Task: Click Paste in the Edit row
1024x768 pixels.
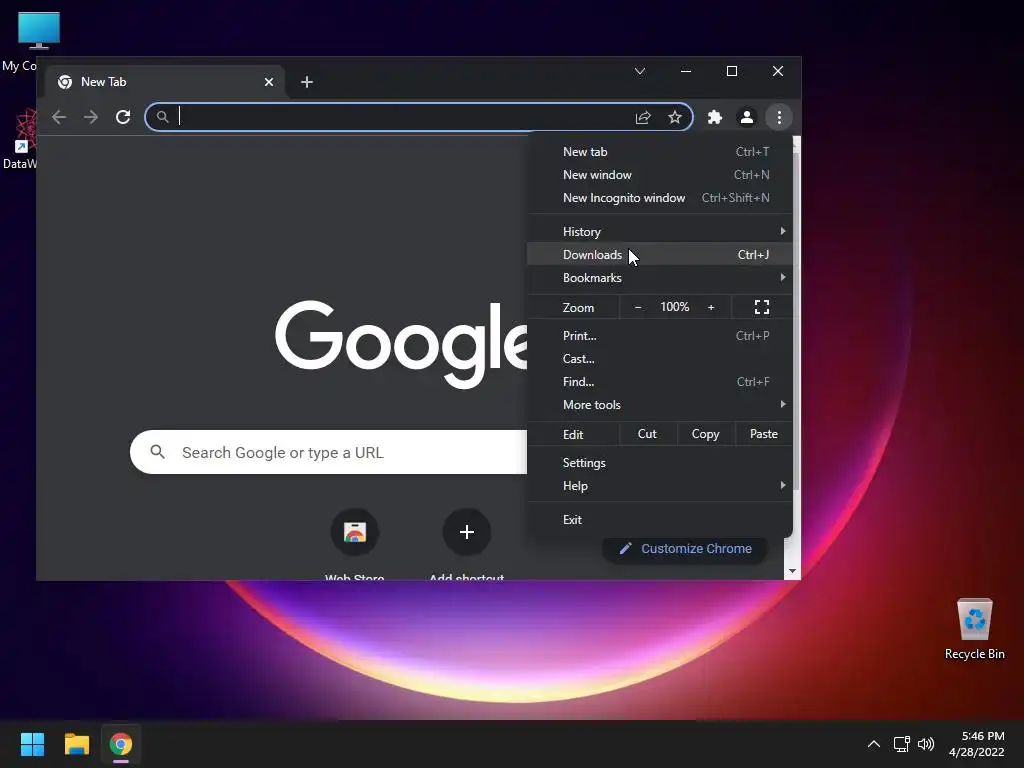Action: point(763,434)
